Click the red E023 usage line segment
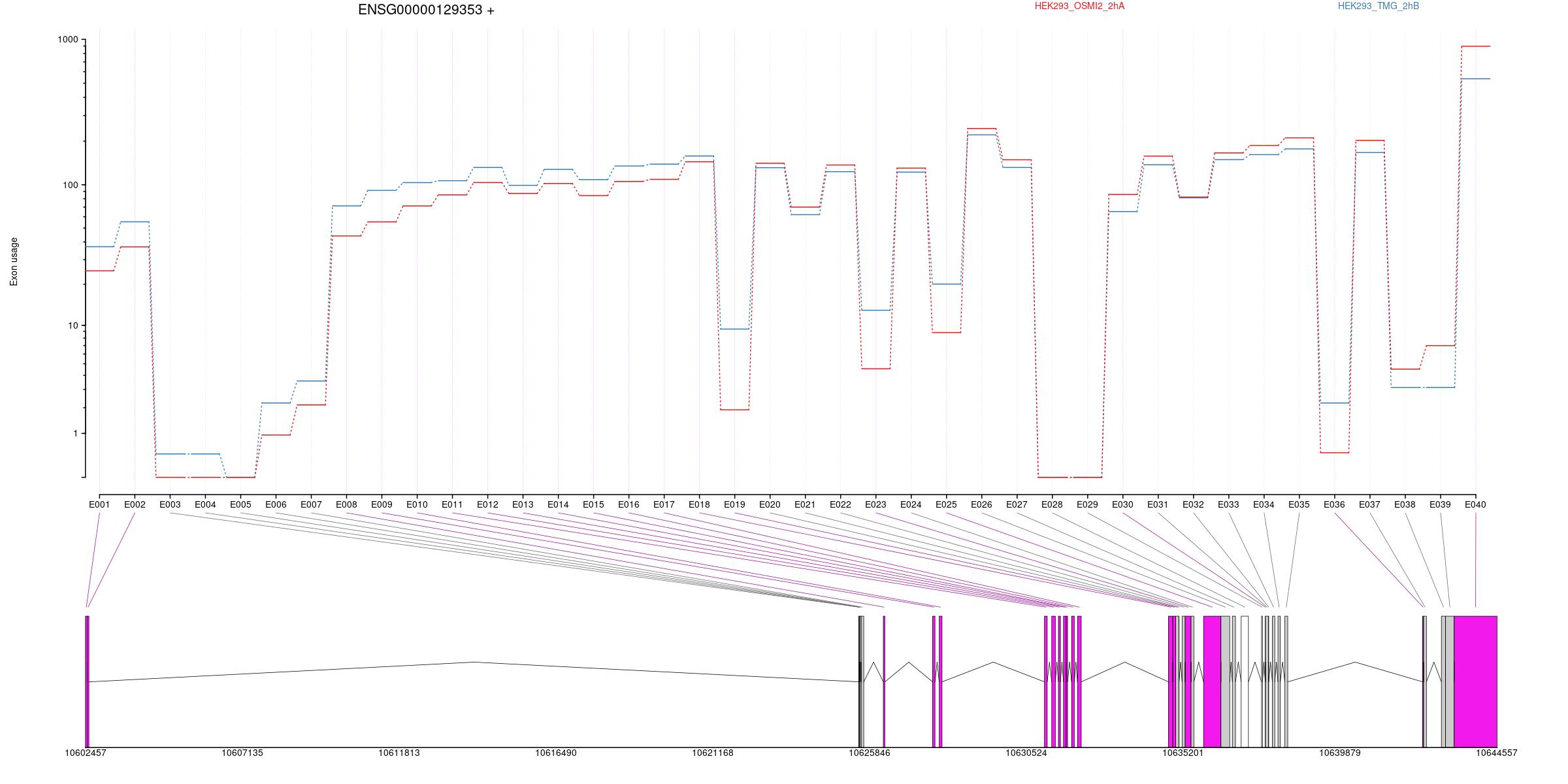1568x784 pixels. click(x=875, y=368)
